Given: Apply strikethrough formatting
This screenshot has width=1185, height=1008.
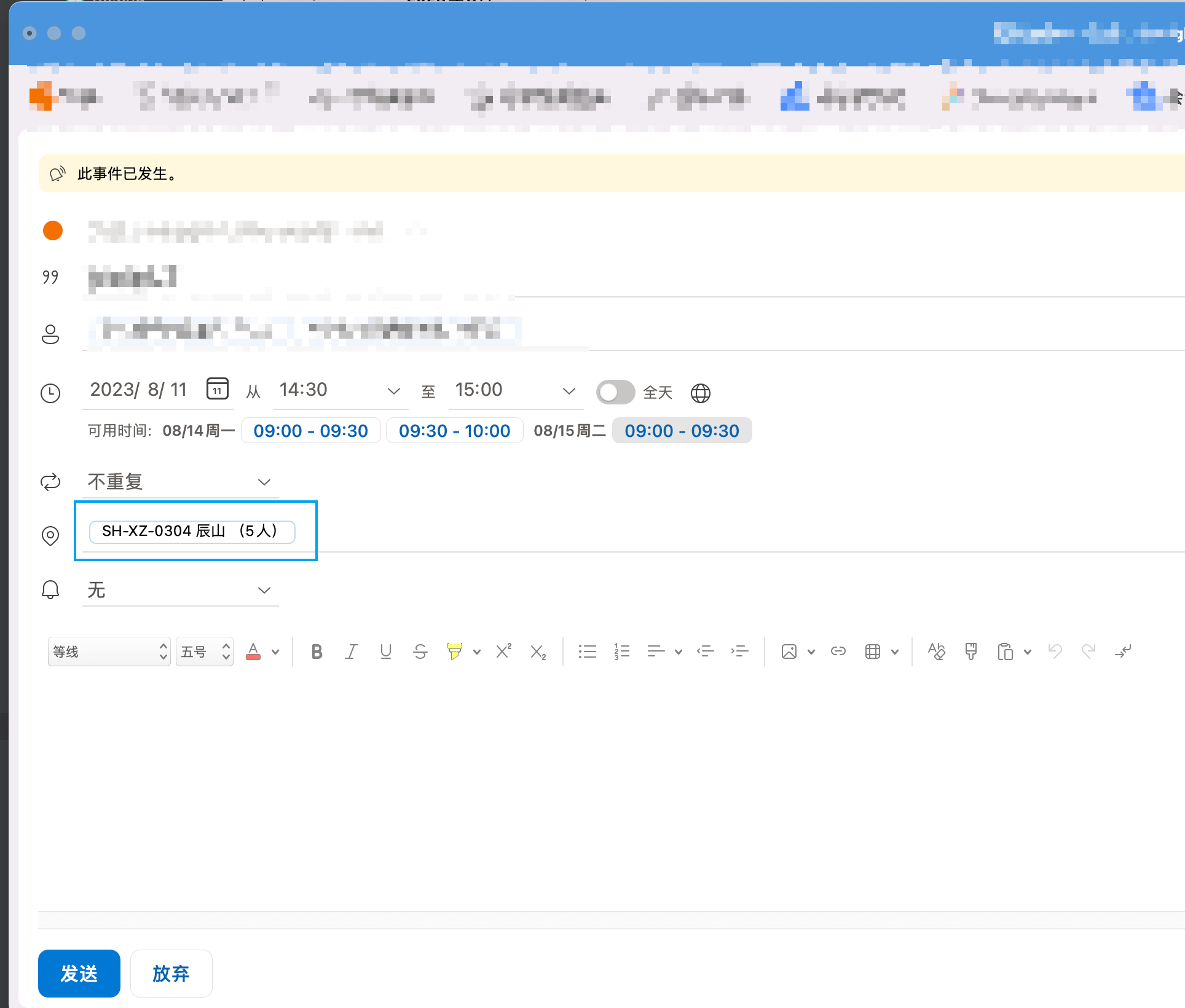Looking at the screenshot, I should tap(420, 652).
